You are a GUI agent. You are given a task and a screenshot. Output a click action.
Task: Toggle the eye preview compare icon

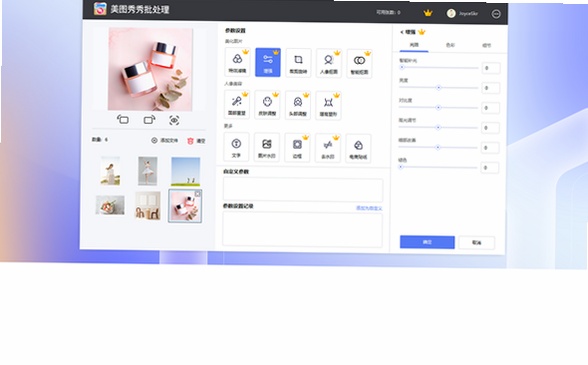[174, 120]
